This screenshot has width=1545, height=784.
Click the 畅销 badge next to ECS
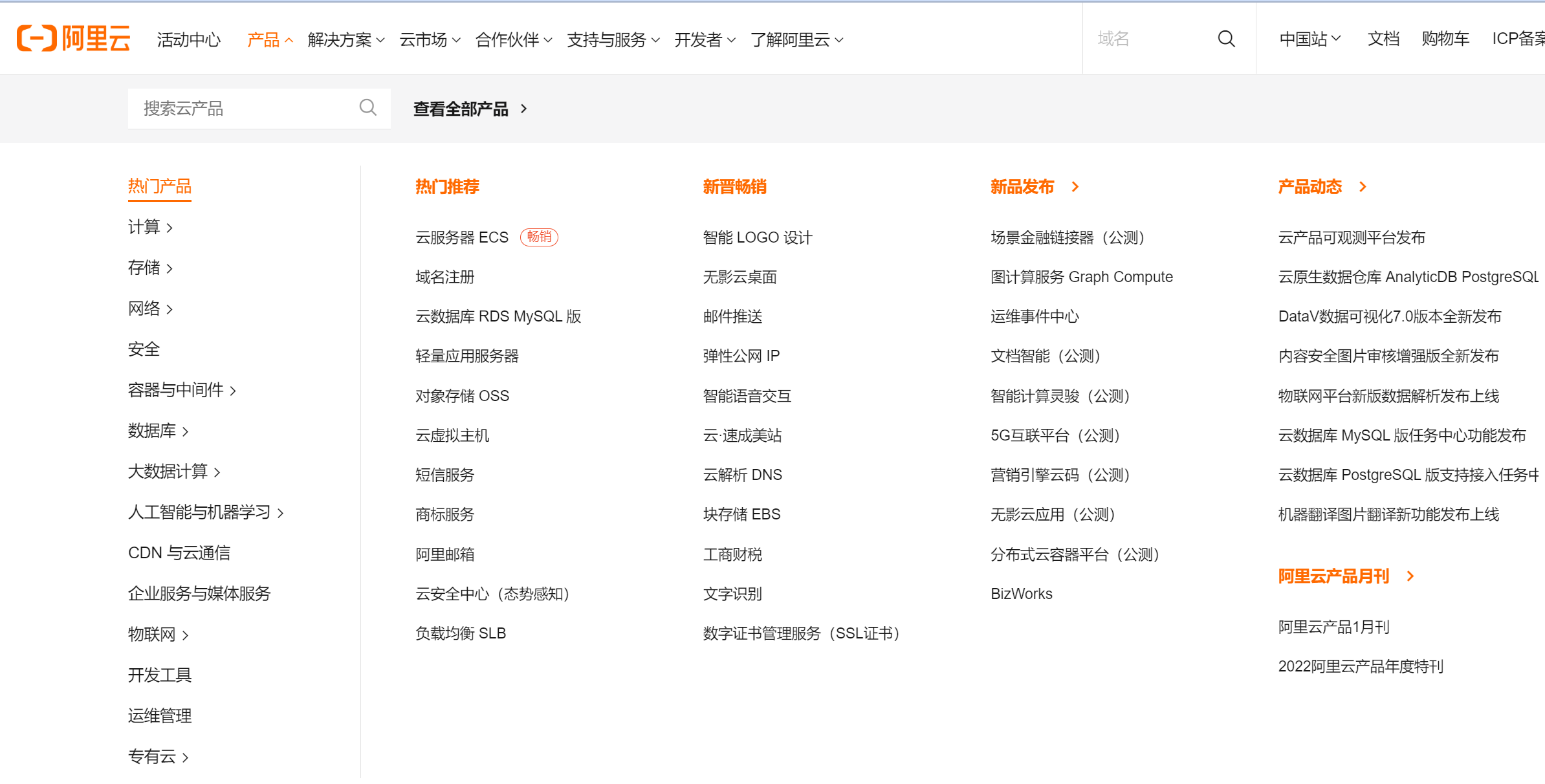[x=539, y=237]
